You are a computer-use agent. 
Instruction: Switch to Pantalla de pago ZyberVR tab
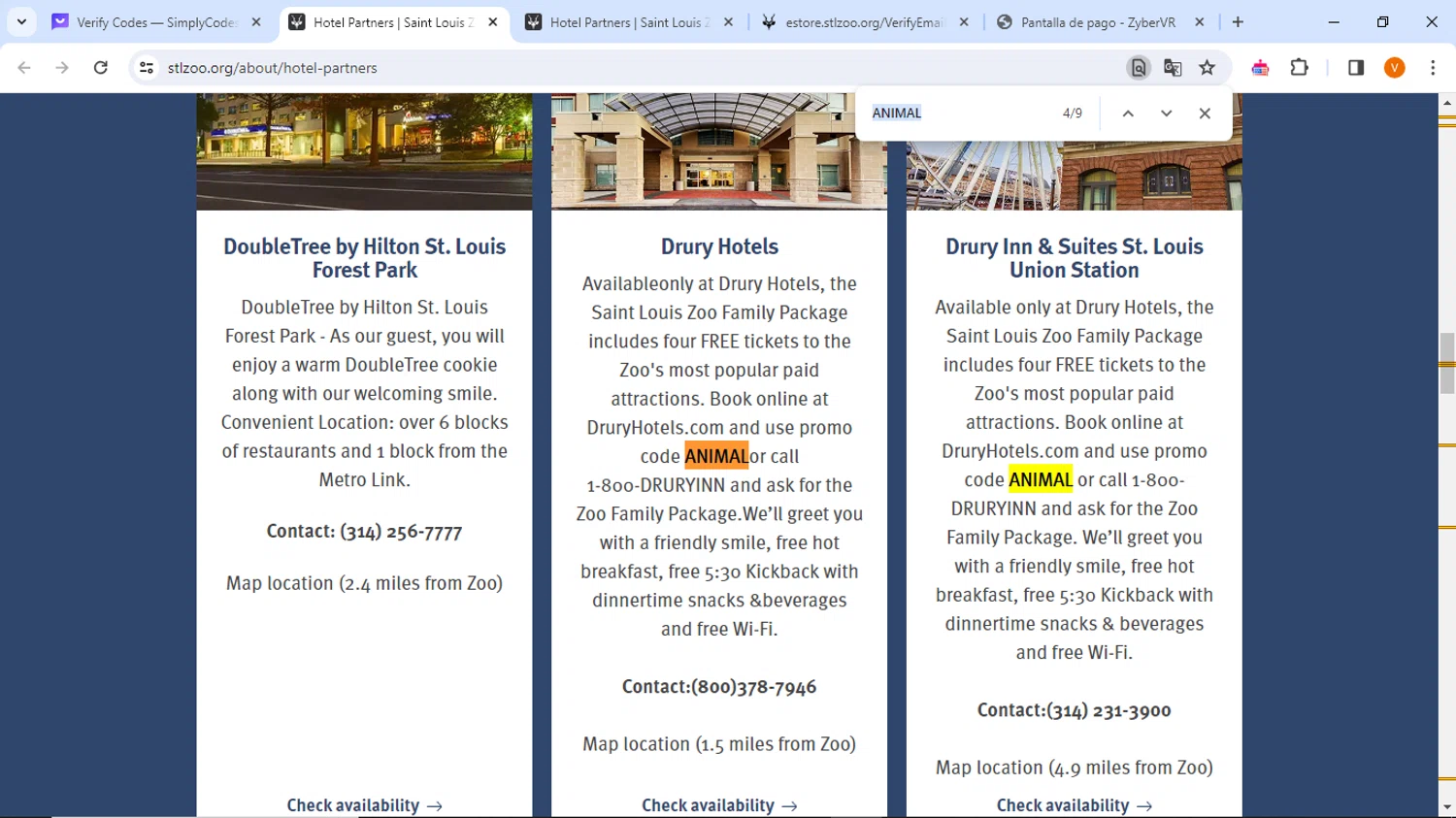pyautogui.click(x=1100, y=21)
